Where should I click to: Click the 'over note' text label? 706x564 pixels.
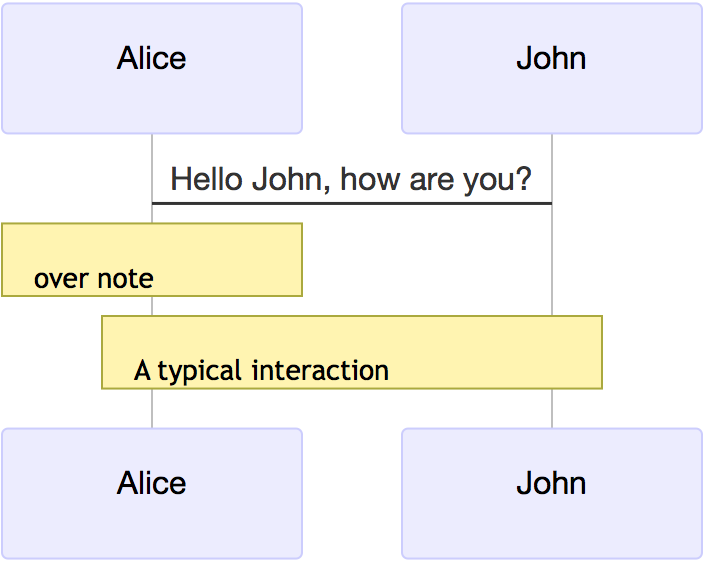[94, 279]
